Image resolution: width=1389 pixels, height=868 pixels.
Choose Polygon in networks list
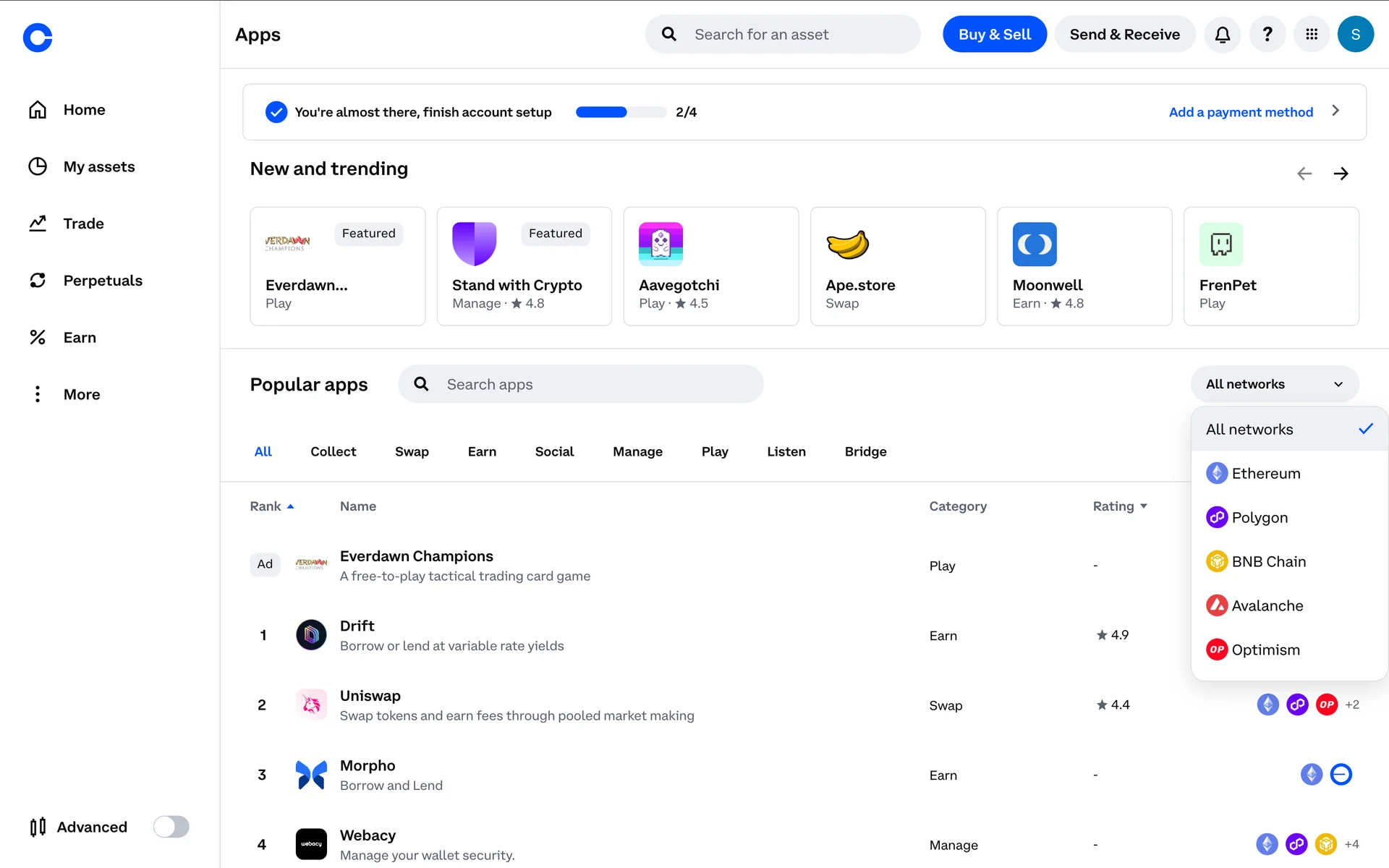coord(1259,517)
